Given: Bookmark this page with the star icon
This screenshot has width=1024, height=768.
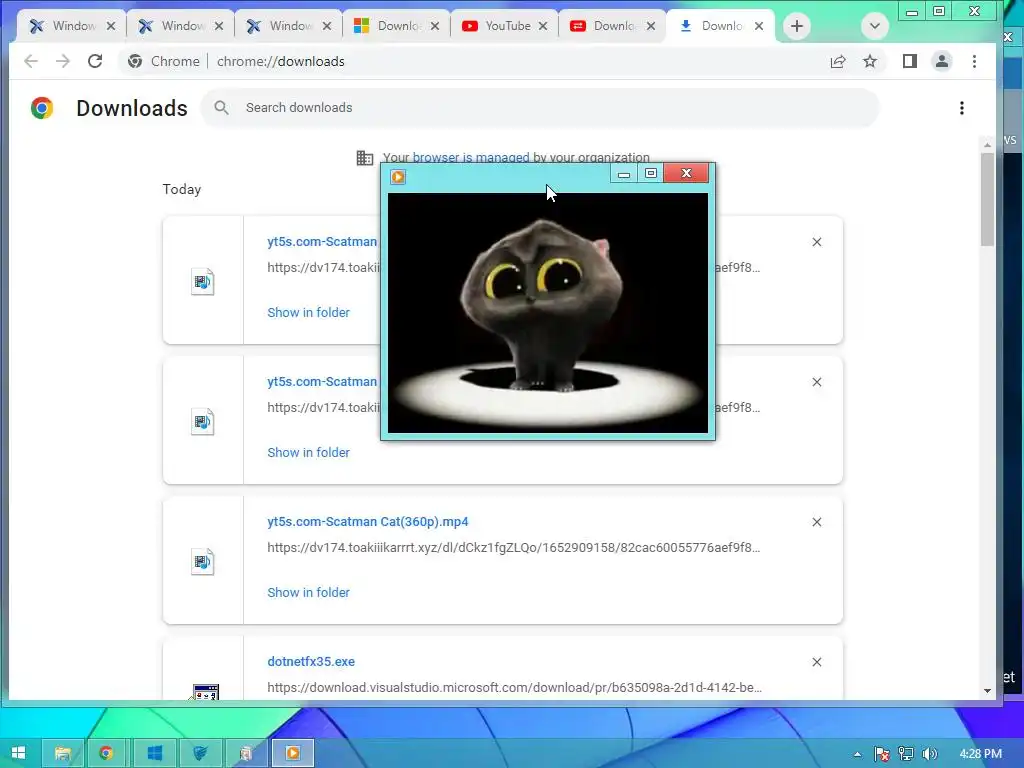Looking at the screenshot, I should (870, 61).
